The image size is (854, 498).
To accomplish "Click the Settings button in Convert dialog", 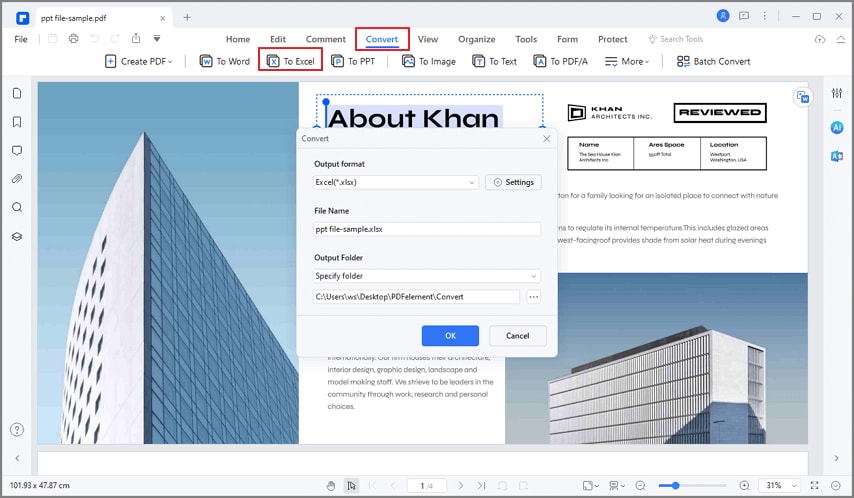I will tap(513, 183).
